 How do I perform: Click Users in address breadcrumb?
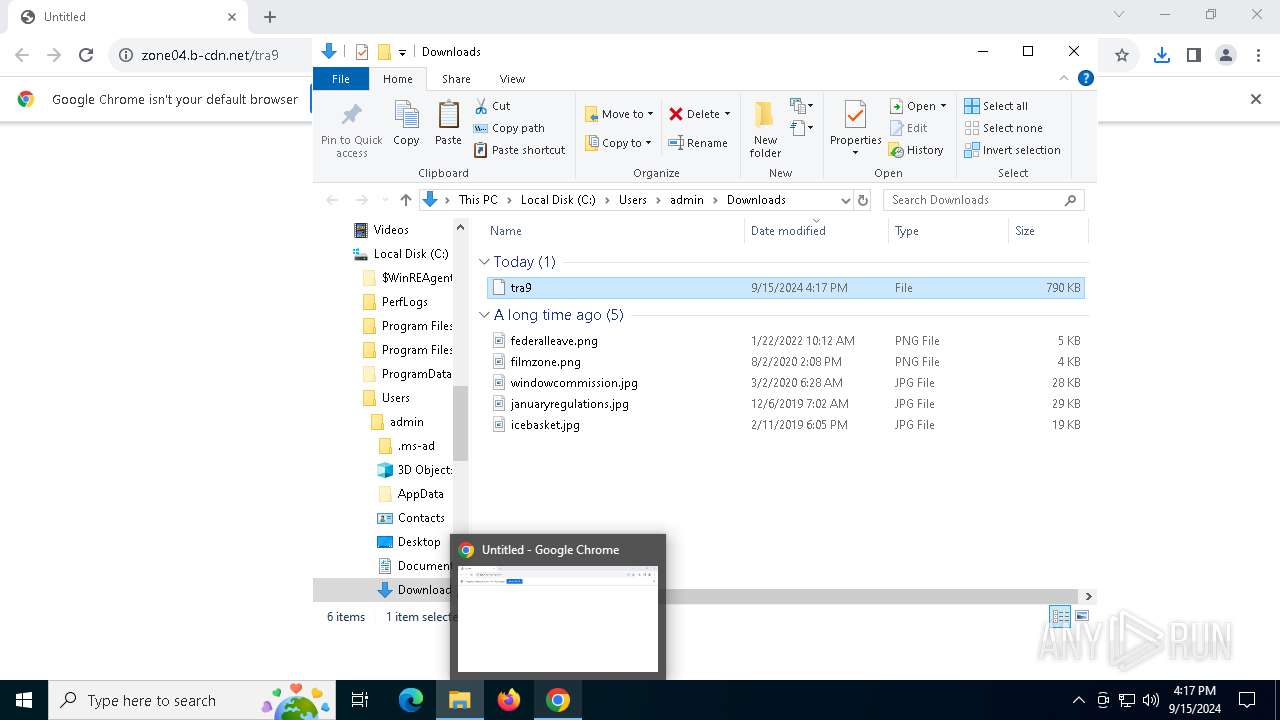(632, 200)
